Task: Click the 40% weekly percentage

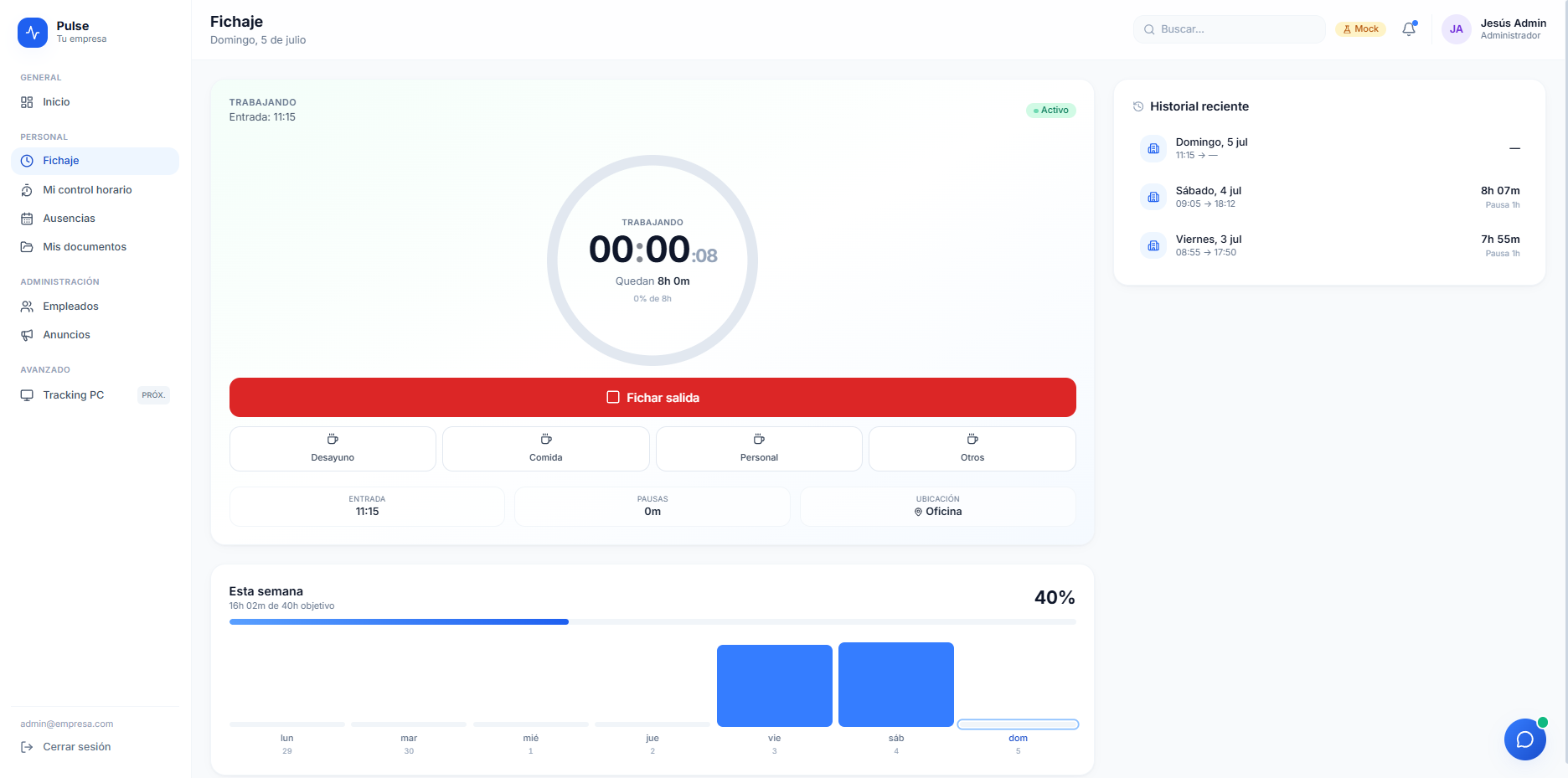Action: [x=1055, y=598]
